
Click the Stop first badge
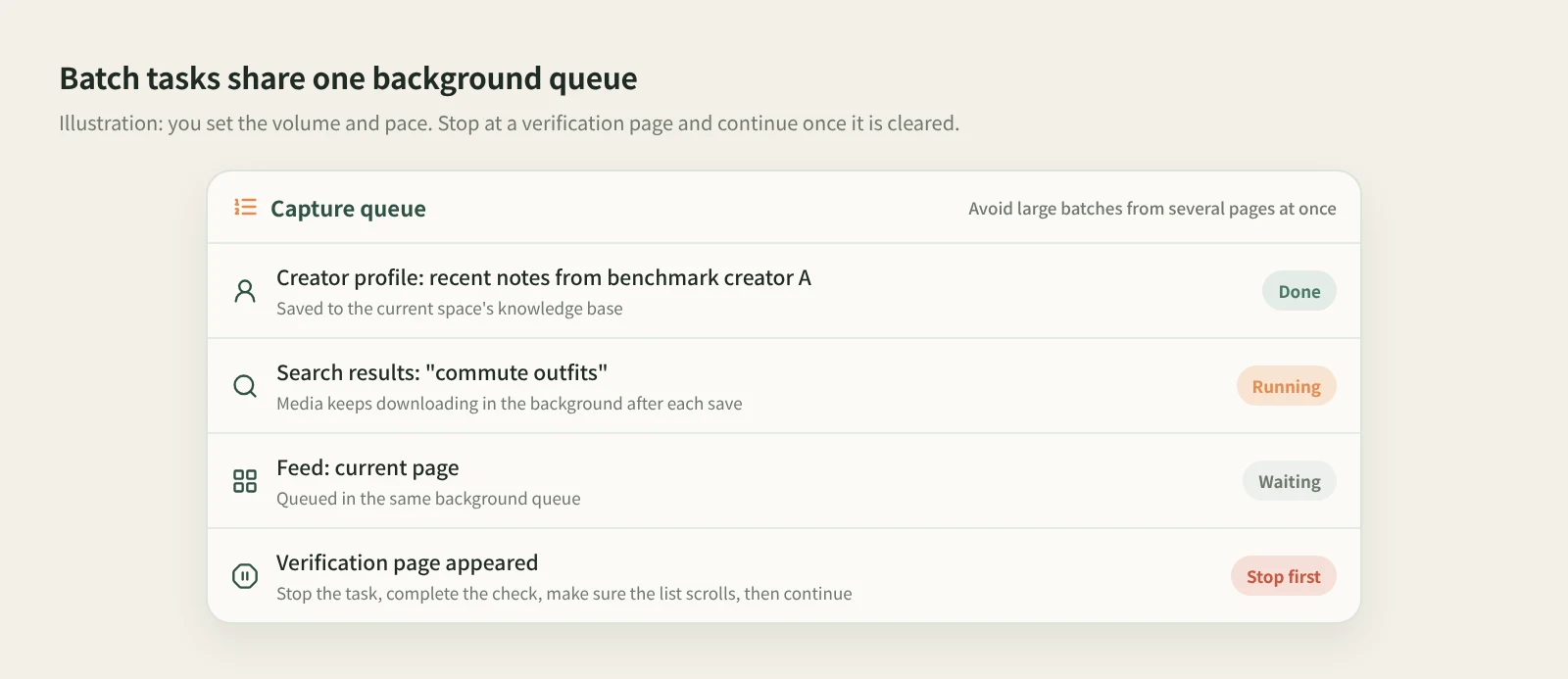coord(1283,576)
